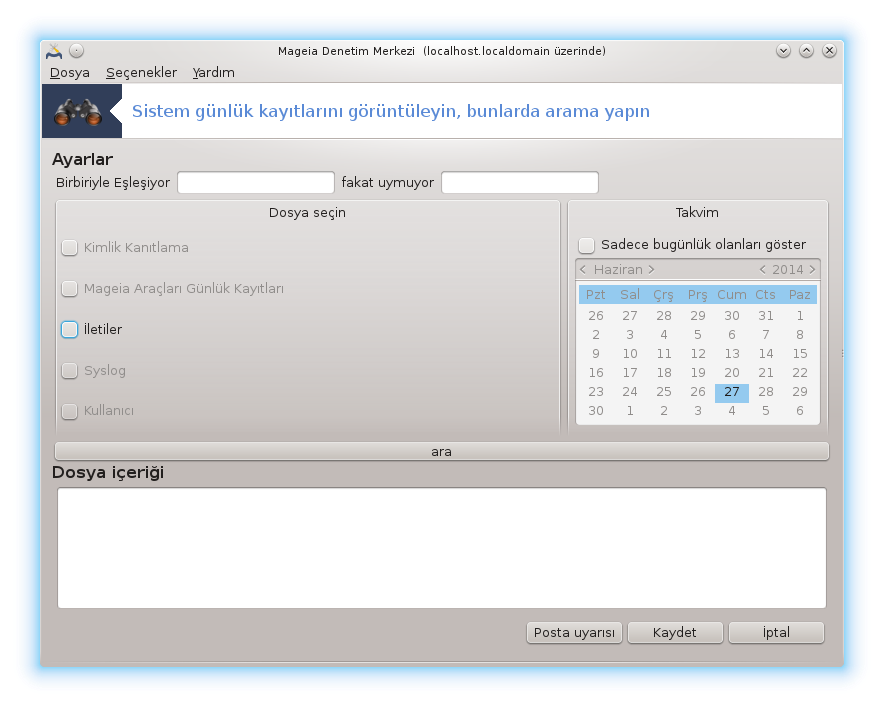884x707 pixels.
Task: Check Mageia Araçları Günlük Kayıtları
Action: [x=69, y=289]
